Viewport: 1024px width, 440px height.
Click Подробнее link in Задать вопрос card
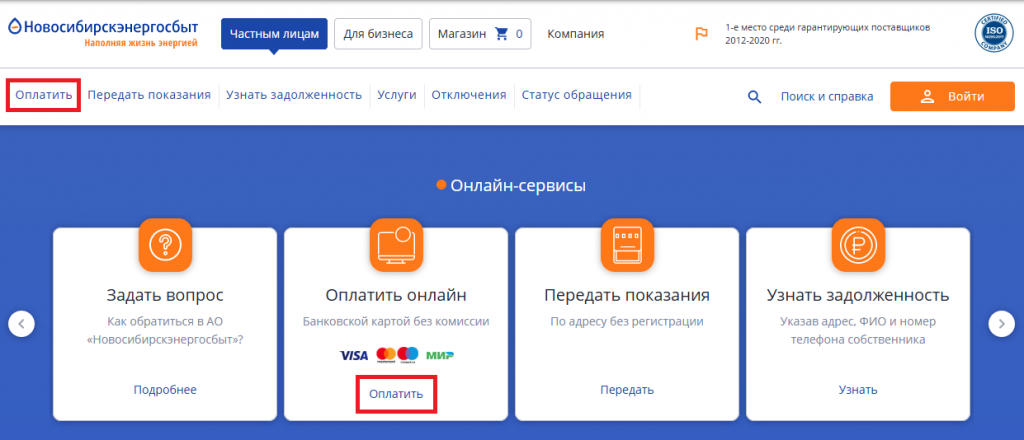tap(165, 390)
